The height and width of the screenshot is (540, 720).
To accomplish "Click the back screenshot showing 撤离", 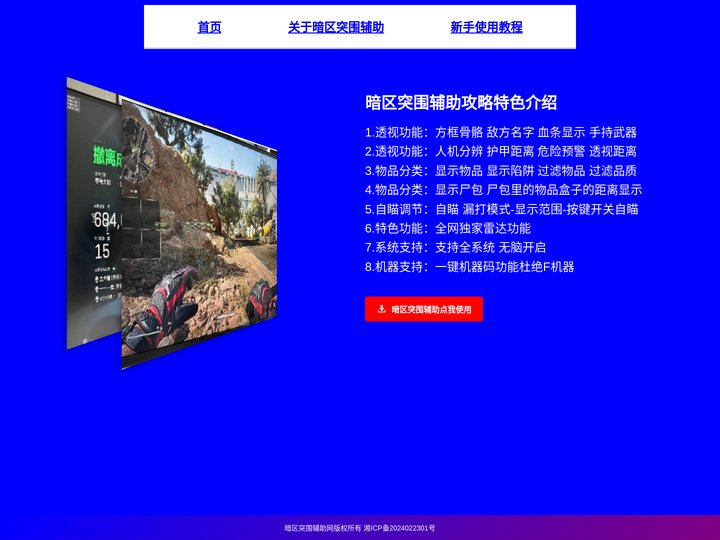I will click(94, 214).
